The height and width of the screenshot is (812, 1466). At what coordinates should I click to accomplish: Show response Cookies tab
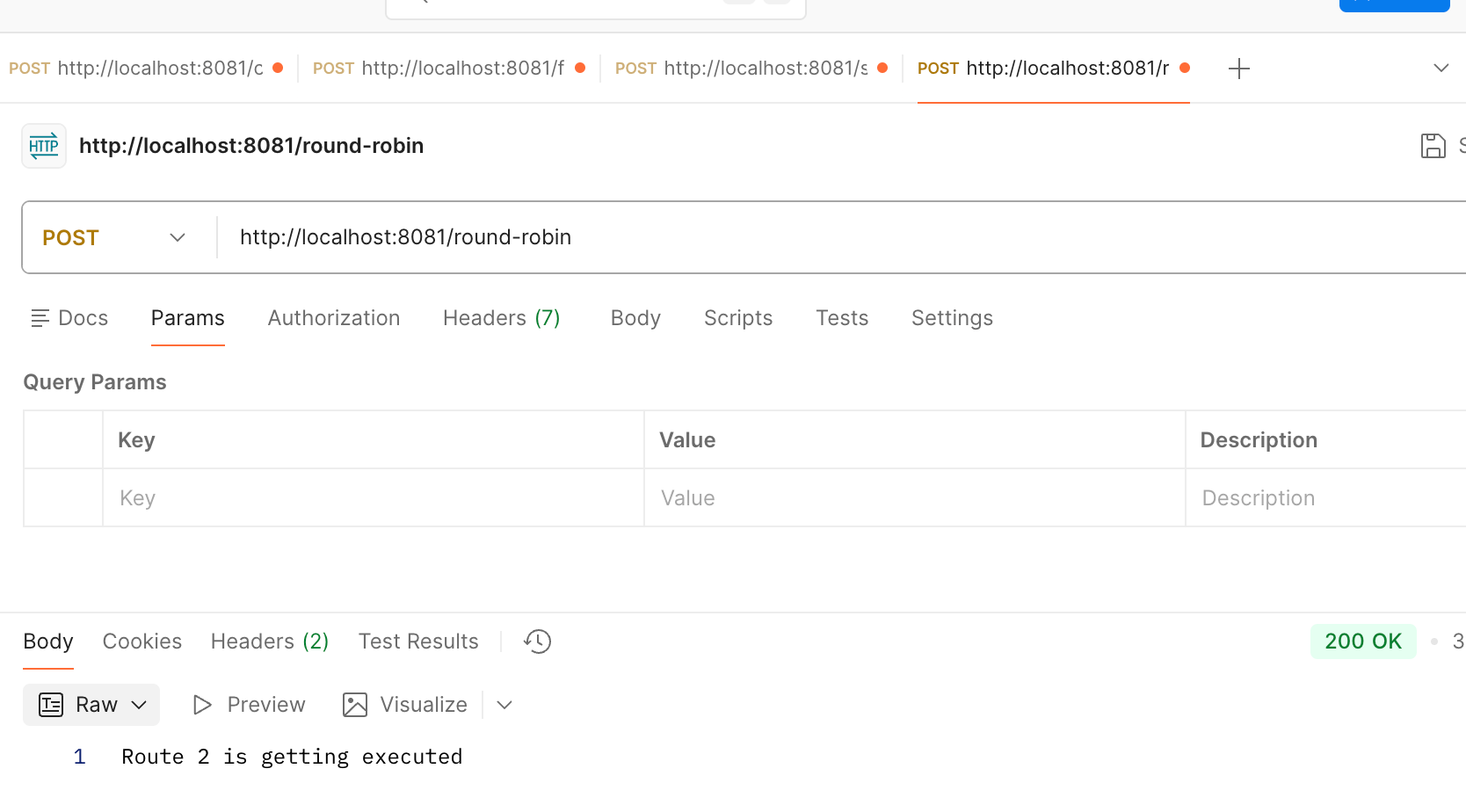(142, 642)
